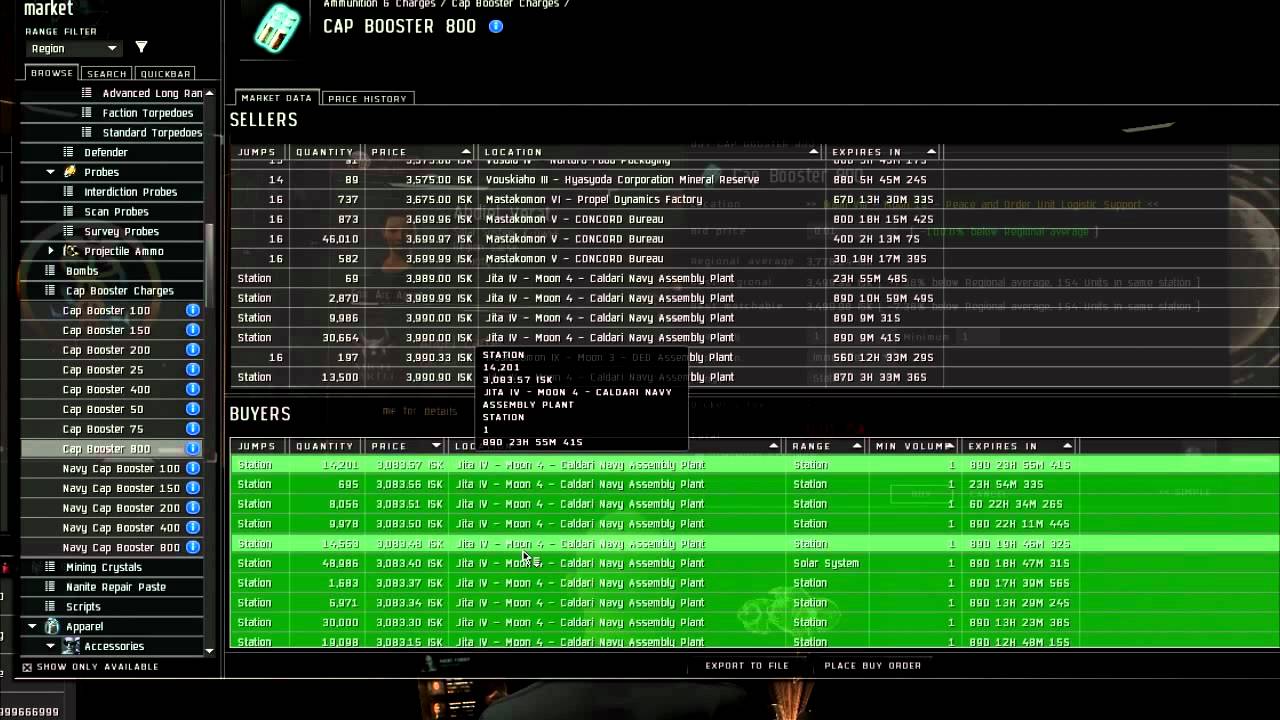This screenshot has width=1280, height=720.
Task: Select Interdiction Probes tree item
Action: 130,192
